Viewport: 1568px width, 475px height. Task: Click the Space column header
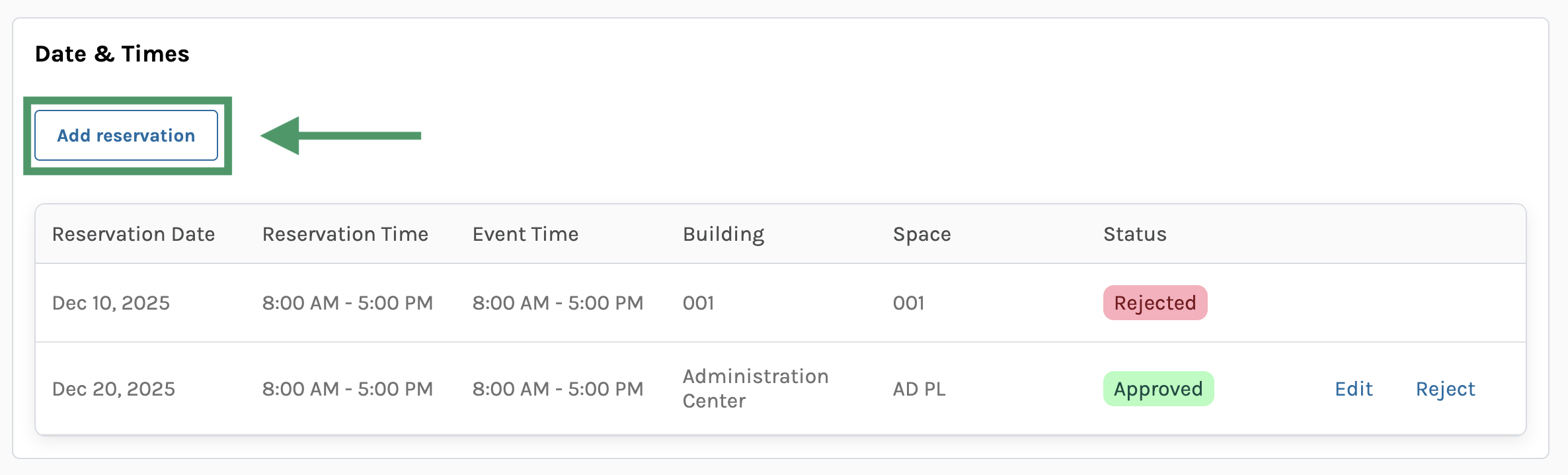click(x=921, y=234)
